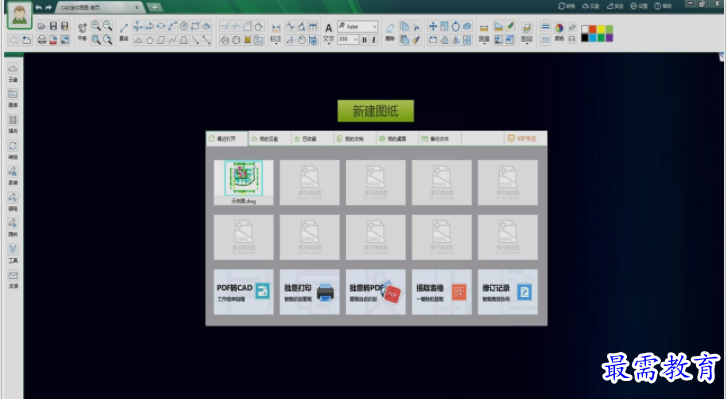Open 云盘 in left sidebar

pyautogui.click(x=13, y=73)
